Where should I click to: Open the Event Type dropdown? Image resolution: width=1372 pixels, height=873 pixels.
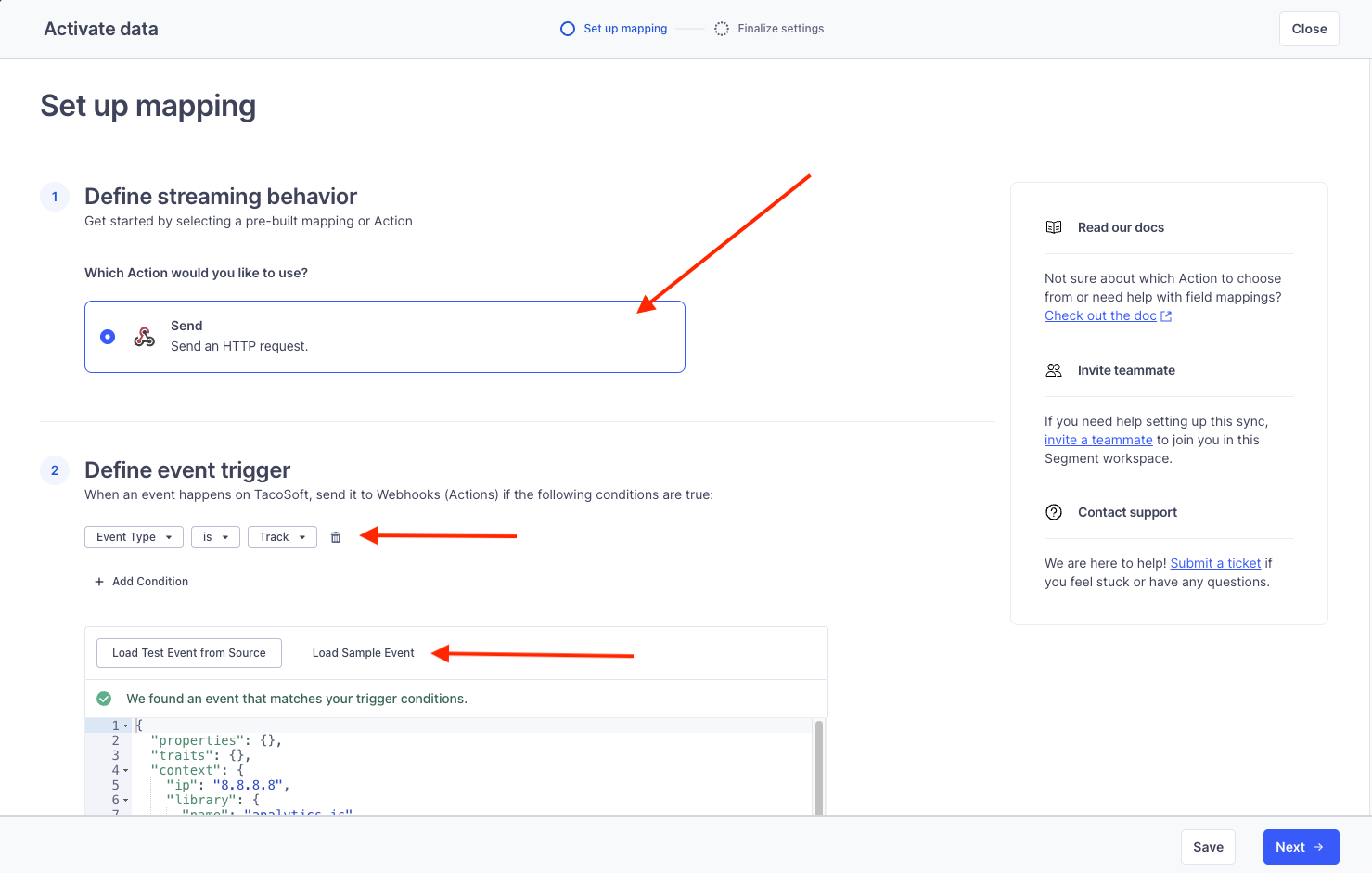(134, 536)
